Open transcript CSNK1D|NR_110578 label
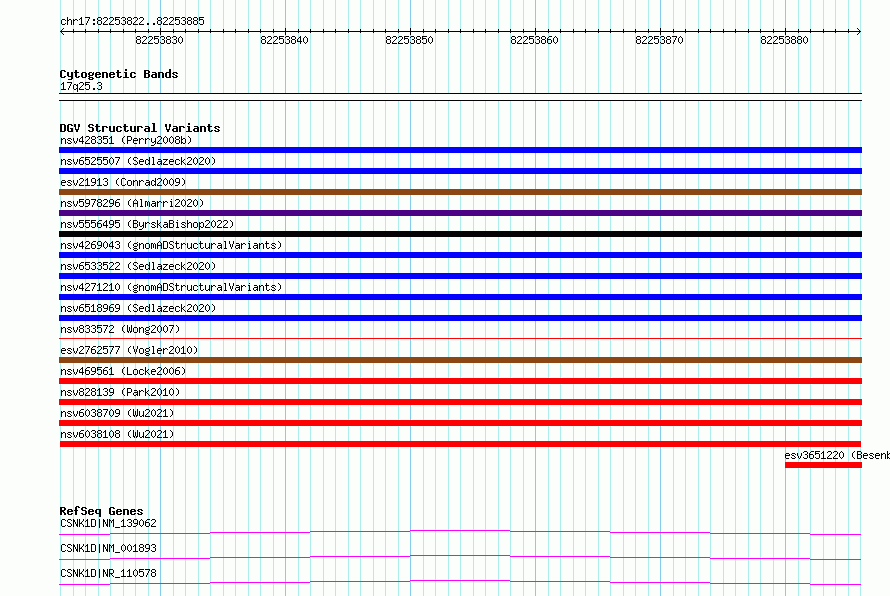The image size is (890, 596). coord(108,573)
